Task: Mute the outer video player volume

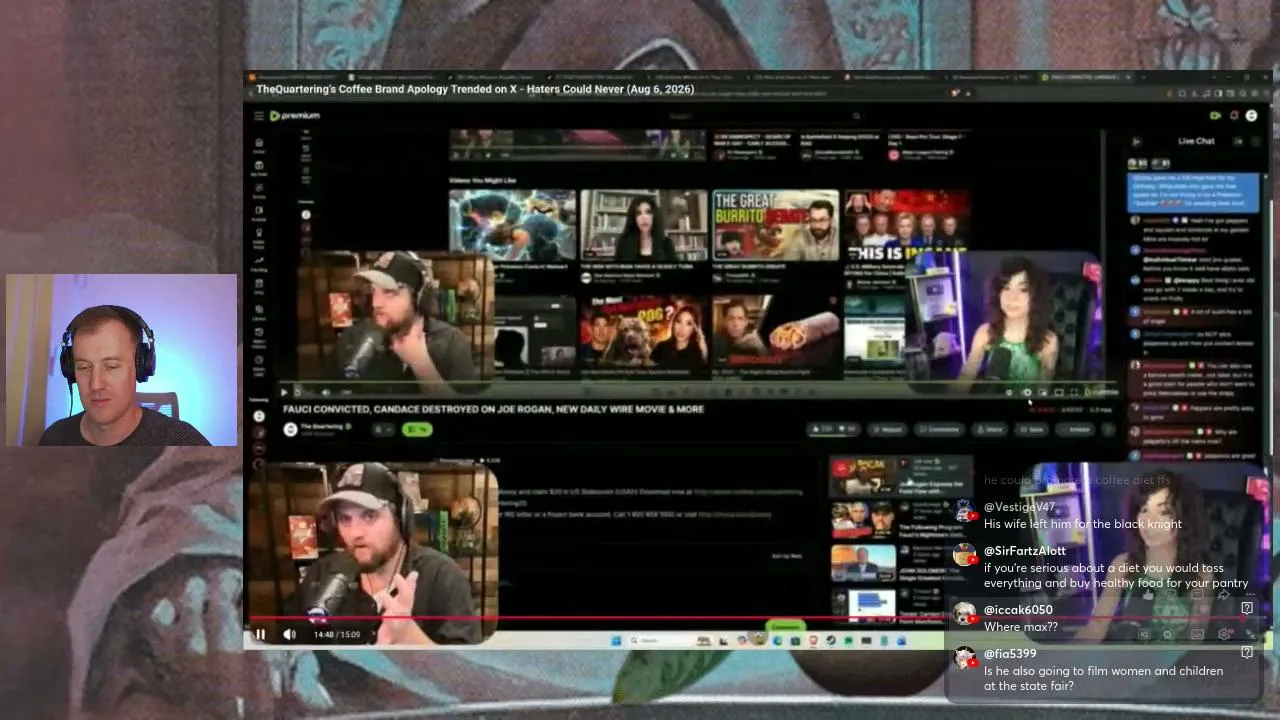Action: pyautogui.click(x=289, y=634)
